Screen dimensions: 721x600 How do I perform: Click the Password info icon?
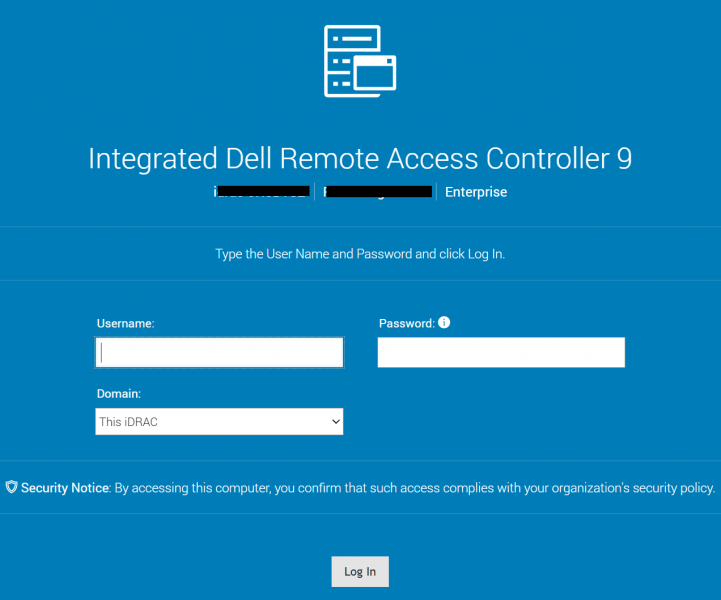444,323
